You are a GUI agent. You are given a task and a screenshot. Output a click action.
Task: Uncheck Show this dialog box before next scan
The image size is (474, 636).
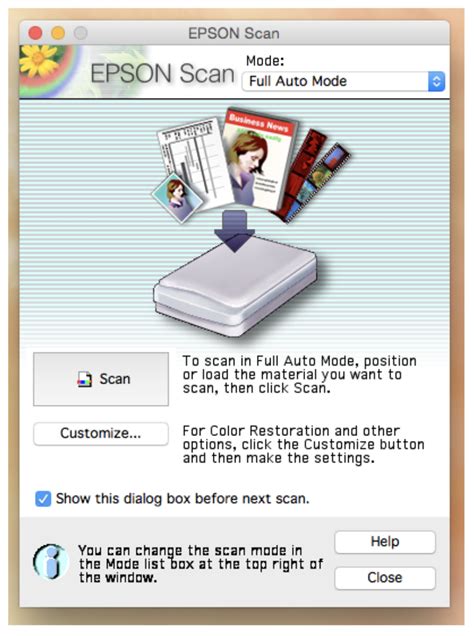click(43, 498)
